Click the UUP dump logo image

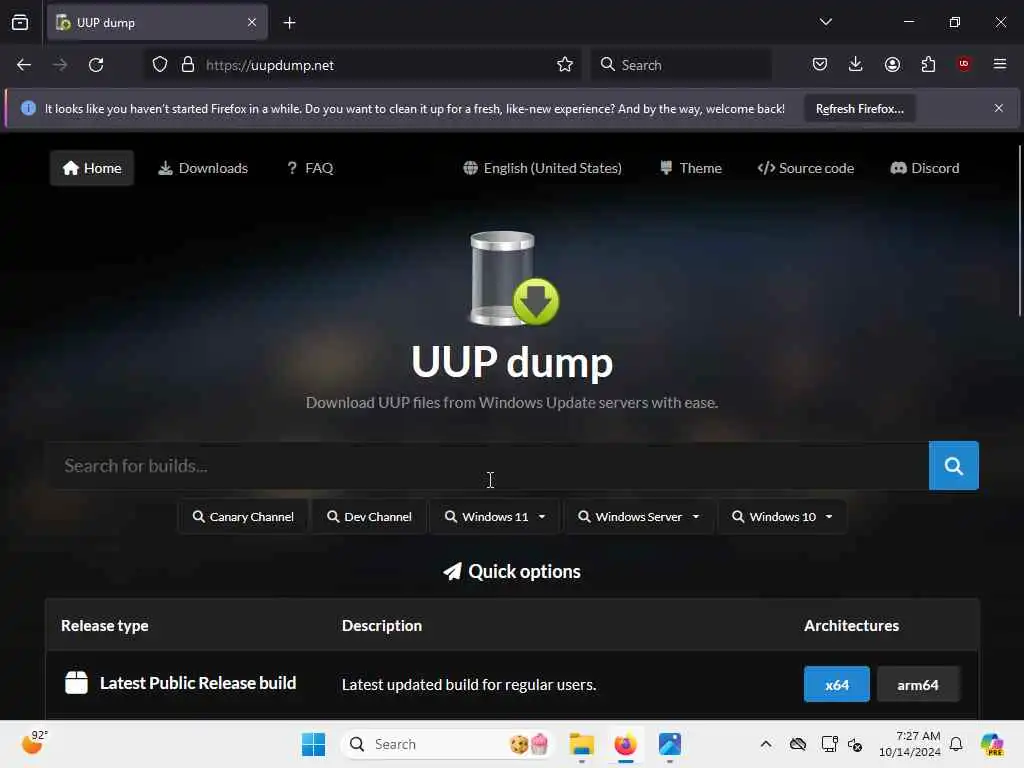[514, 278]
